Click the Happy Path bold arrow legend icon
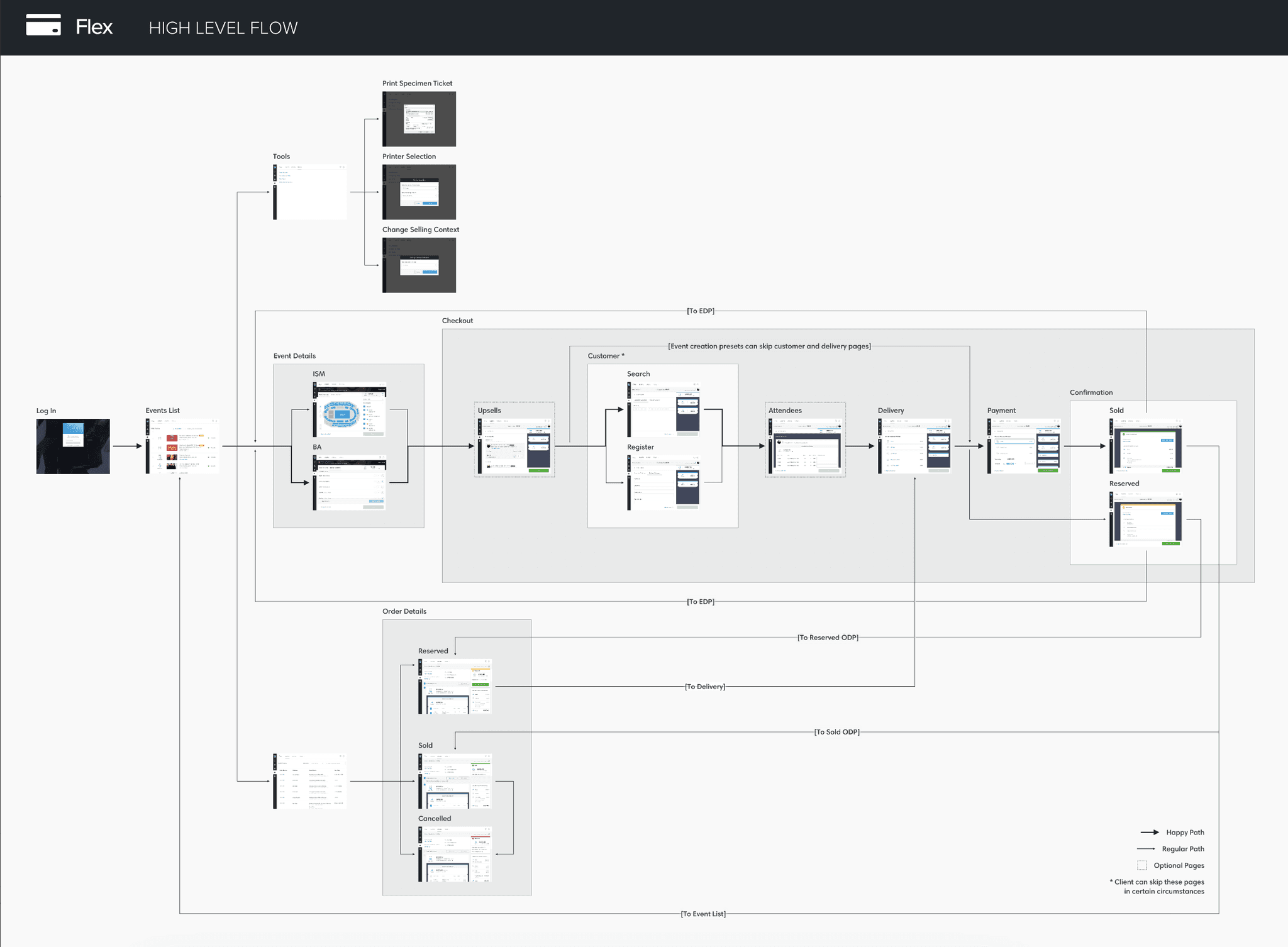Image resolution: width=1288 pixels, height=947 pixels. [1149, 832]
